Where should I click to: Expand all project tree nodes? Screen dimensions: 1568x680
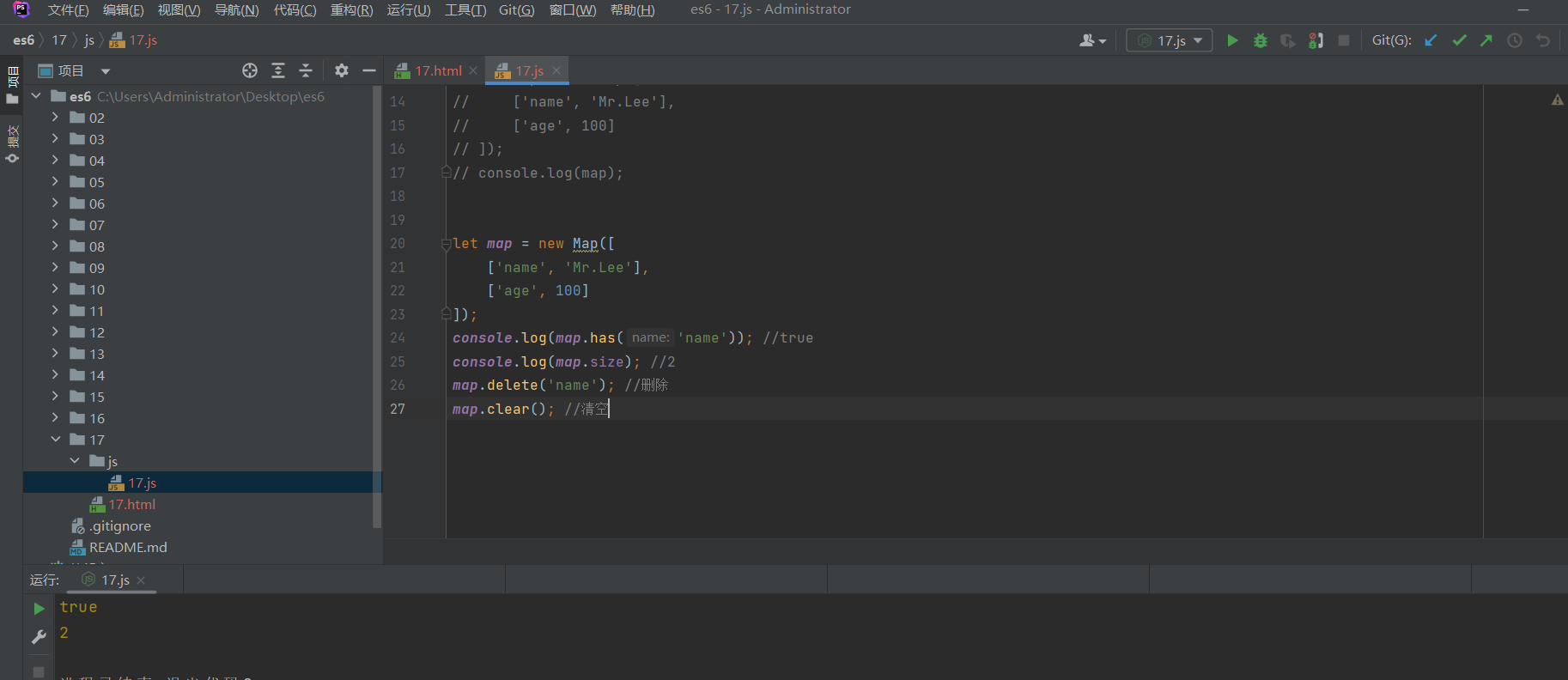[278, 70]
